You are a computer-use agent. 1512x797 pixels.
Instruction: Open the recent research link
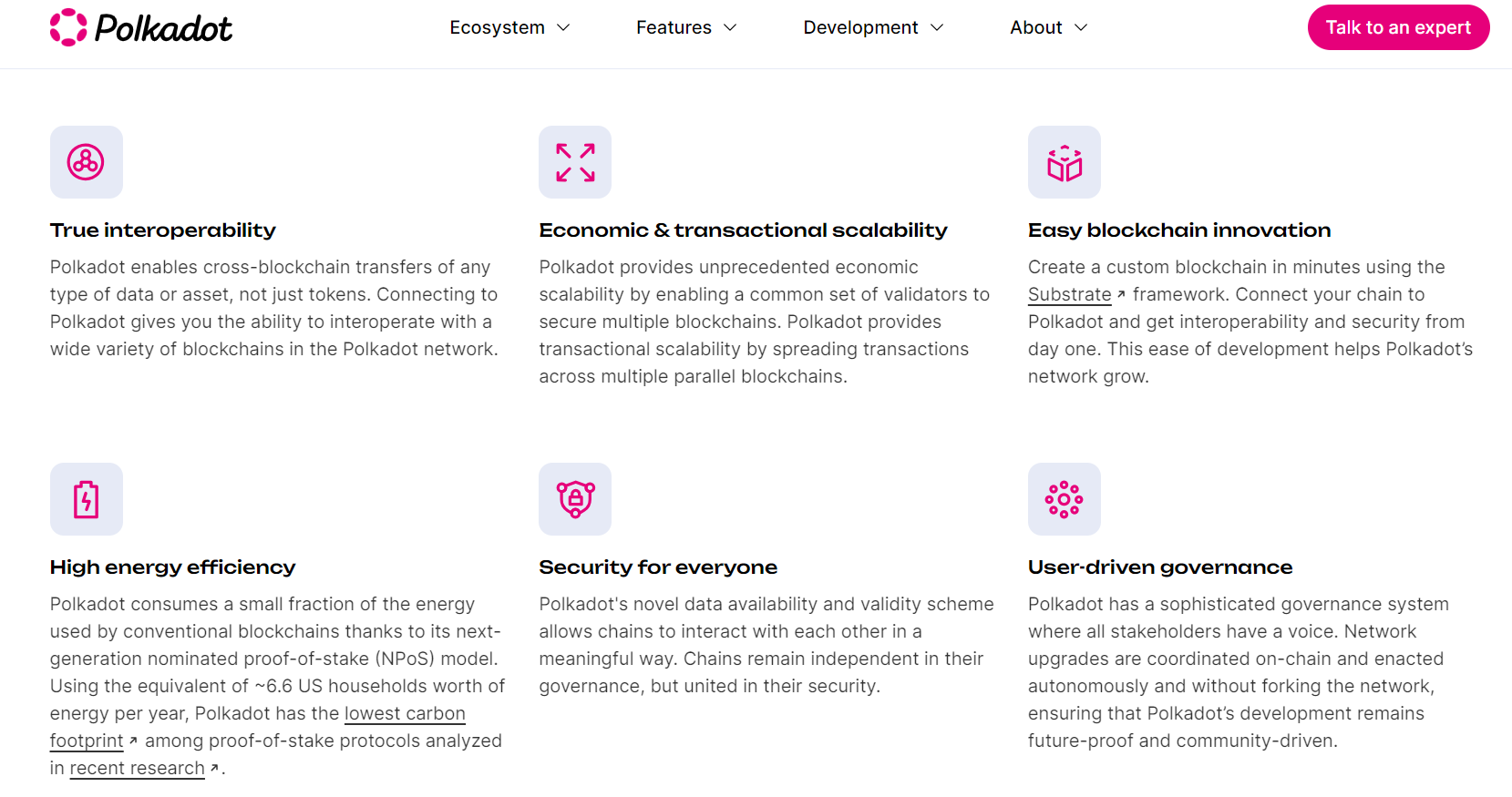pos(137,768)
